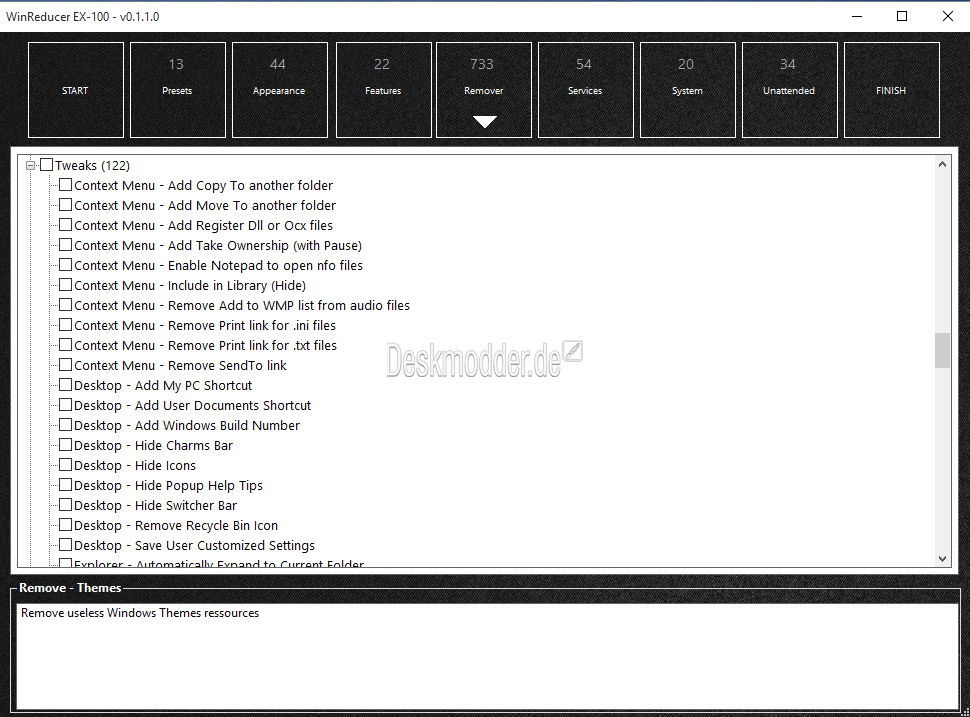970x717 pixels.
Task: Select 'Desktop - Add User Documents Shortcut' text
Action: point(193,406)
